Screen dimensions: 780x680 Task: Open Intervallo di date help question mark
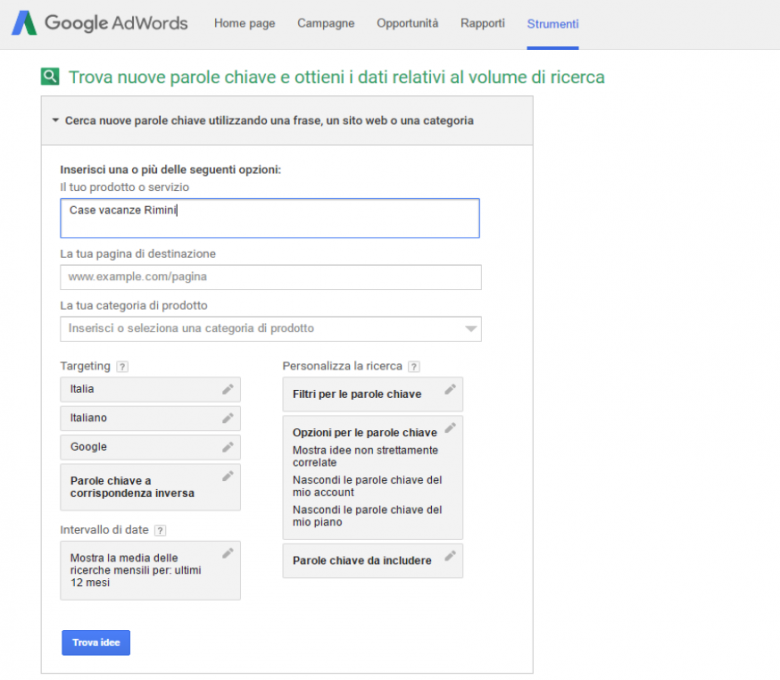[x=160, y=530]
